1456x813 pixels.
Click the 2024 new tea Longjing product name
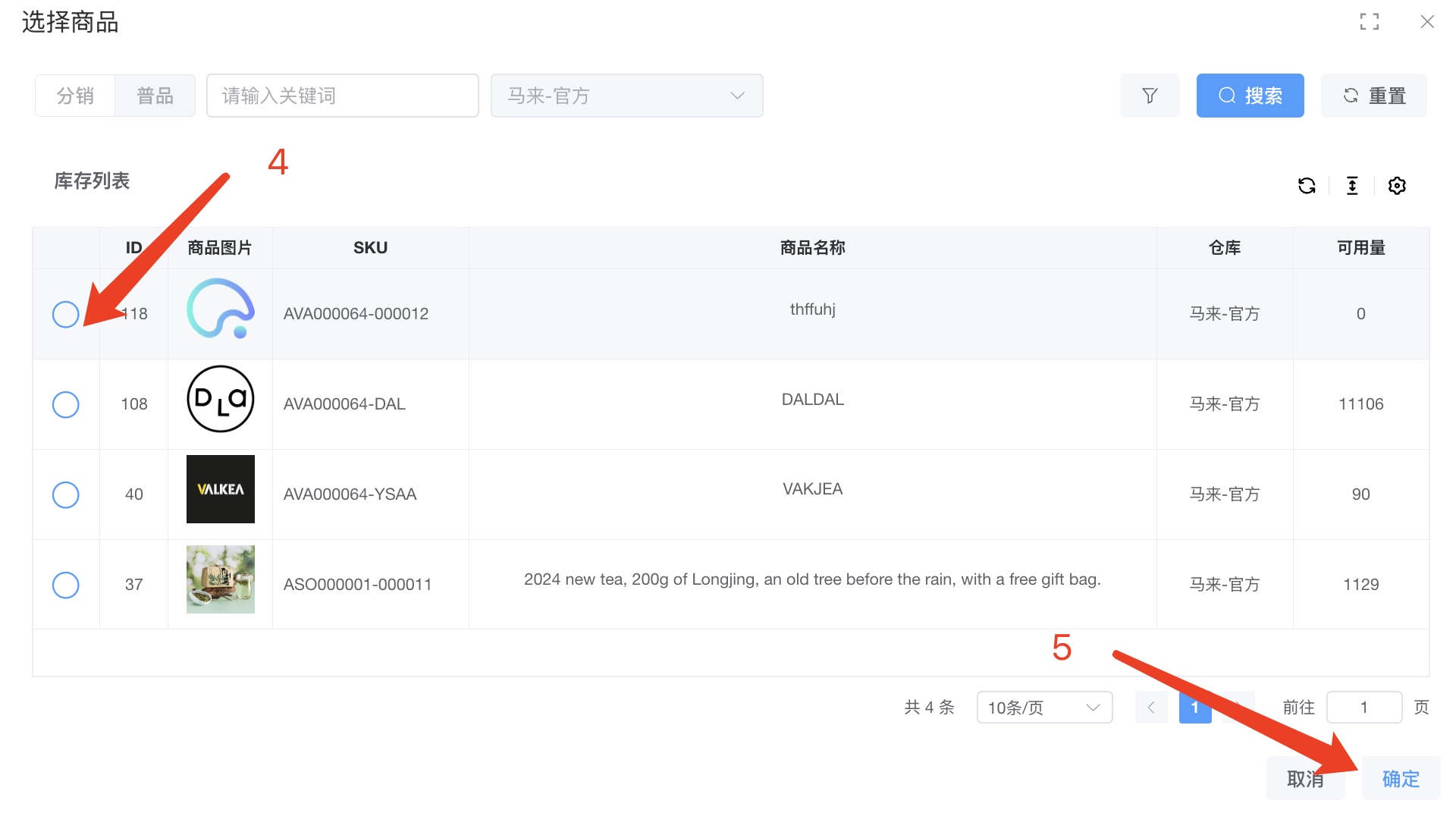812,579
